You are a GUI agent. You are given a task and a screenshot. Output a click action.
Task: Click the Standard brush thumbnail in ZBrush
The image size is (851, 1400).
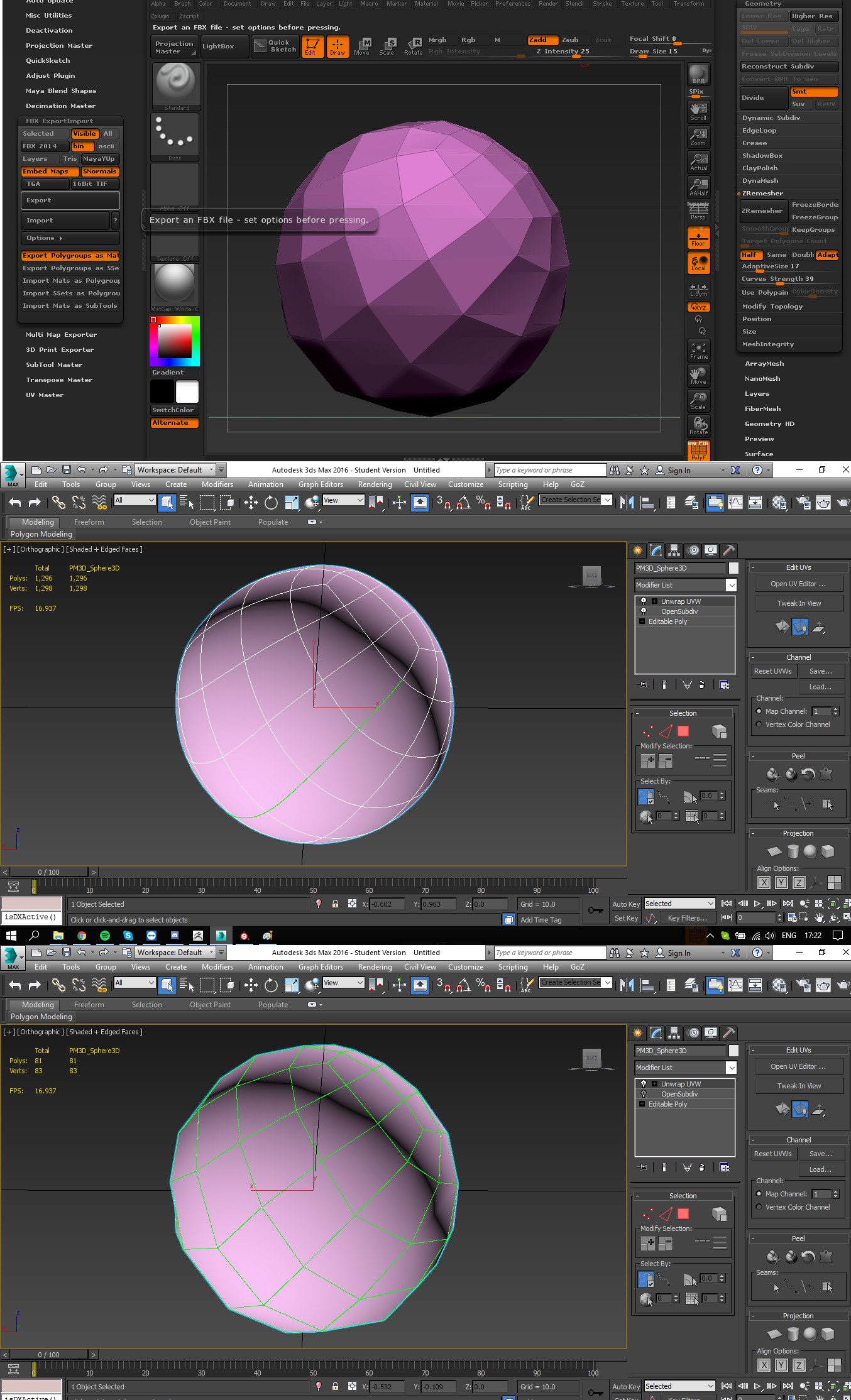176,86
